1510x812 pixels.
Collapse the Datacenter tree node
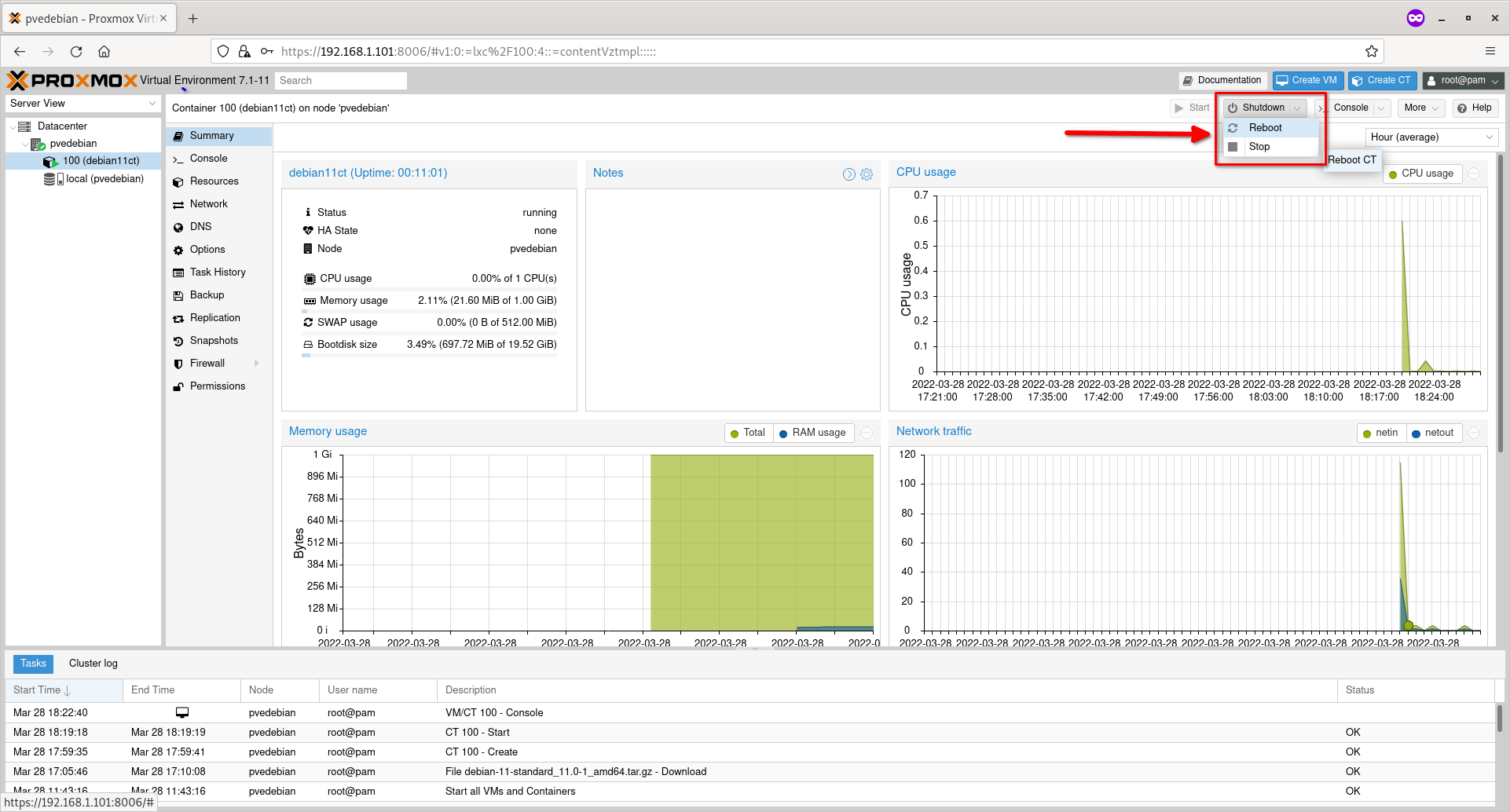(x=12, y=126)
